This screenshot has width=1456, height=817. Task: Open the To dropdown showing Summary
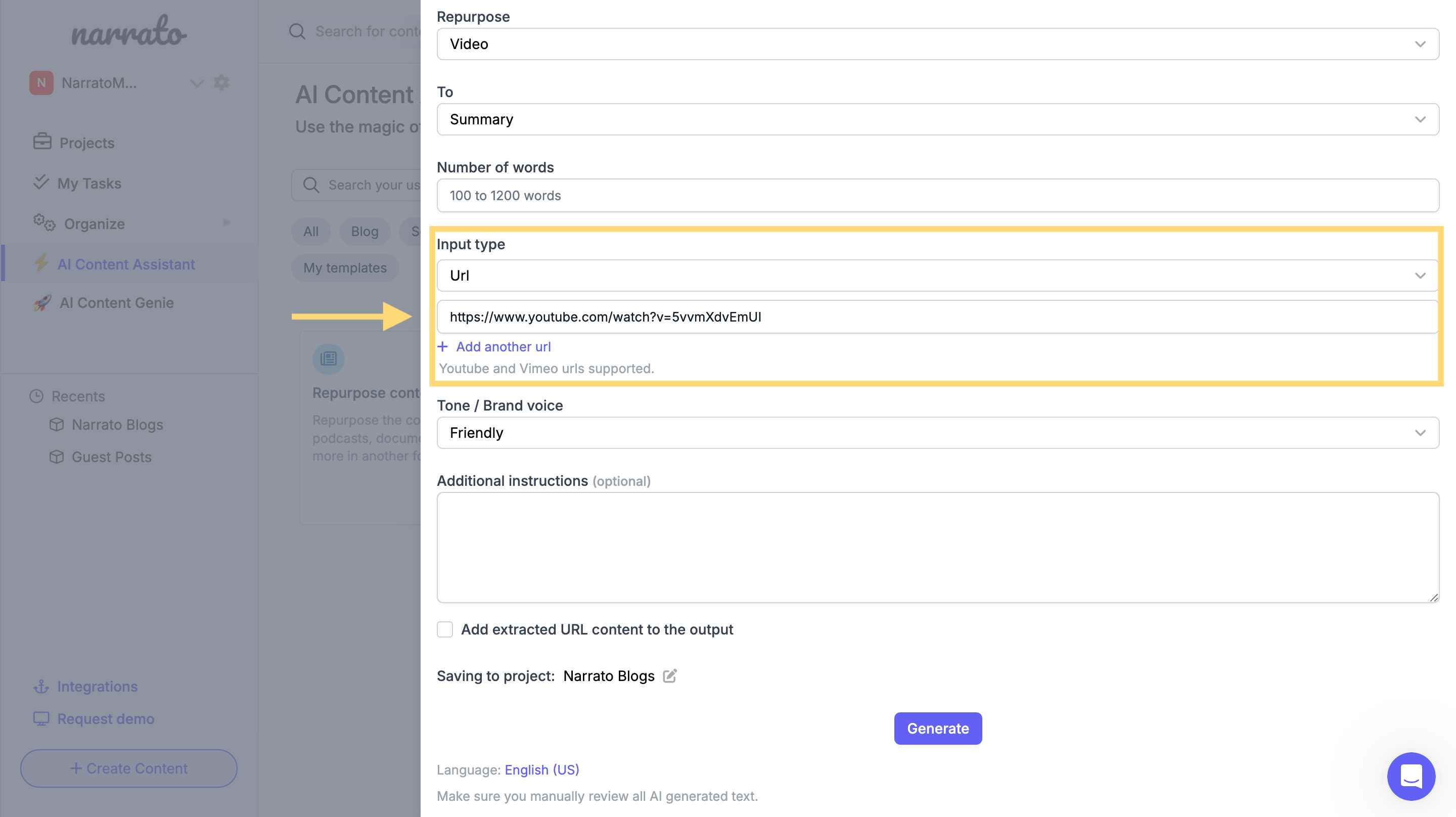click(x=938, y=119)
